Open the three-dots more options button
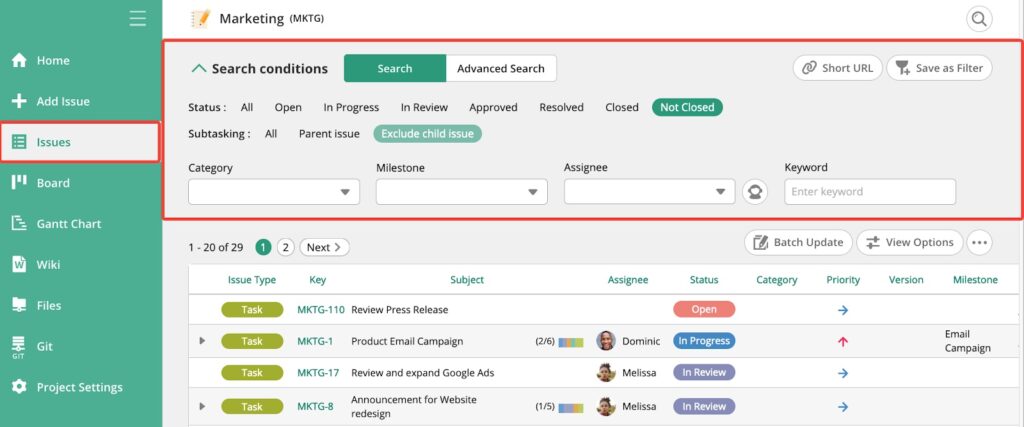This screenshot has height=427, width=1024. [x=979, y=243]
